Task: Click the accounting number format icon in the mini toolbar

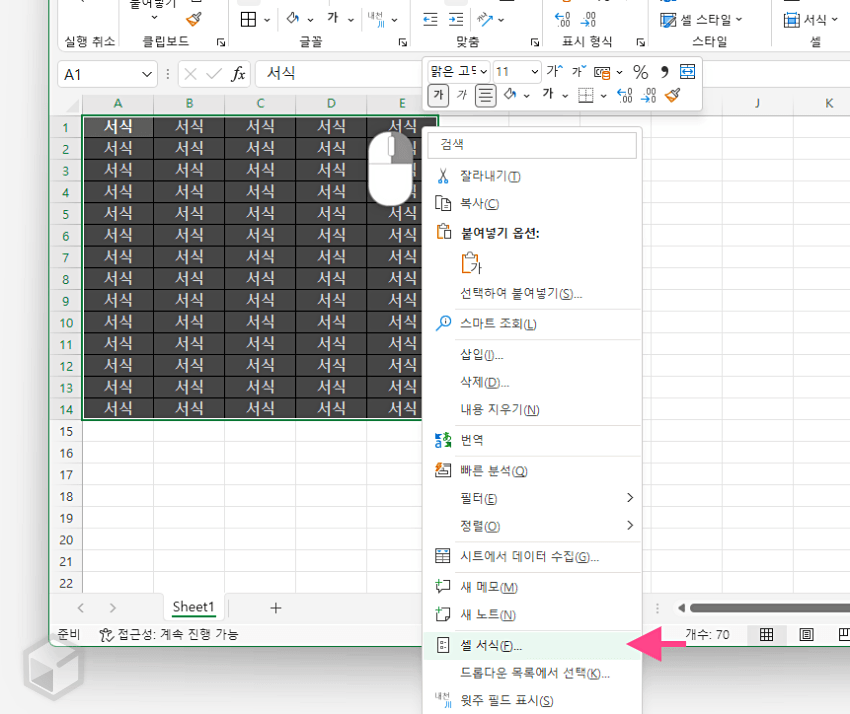Action: (602, 72)
